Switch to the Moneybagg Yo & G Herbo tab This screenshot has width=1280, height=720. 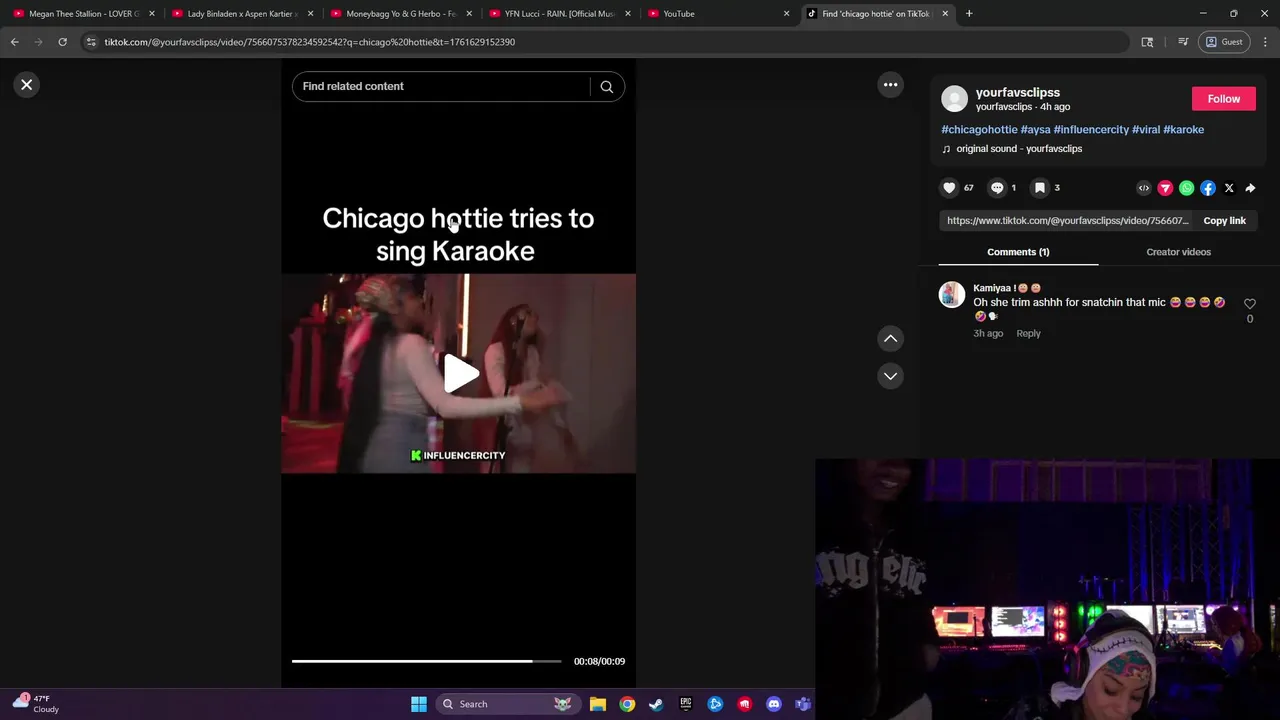(400, 14)
